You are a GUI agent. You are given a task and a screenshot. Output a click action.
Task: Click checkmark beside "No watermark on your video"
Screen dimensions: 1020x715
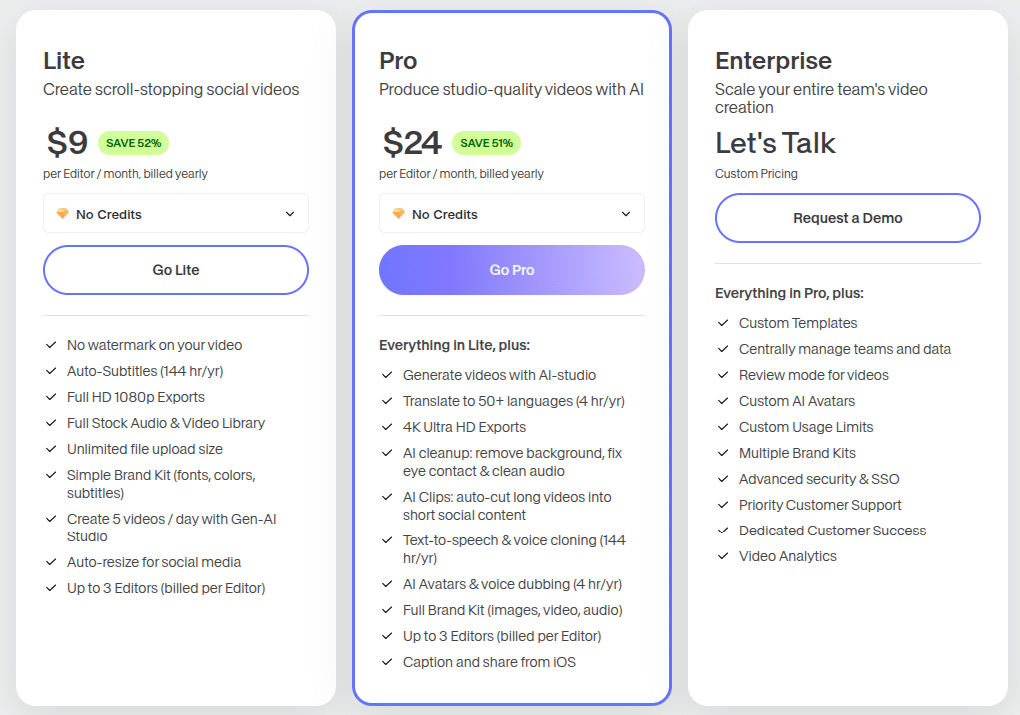(x=50, y=345)
